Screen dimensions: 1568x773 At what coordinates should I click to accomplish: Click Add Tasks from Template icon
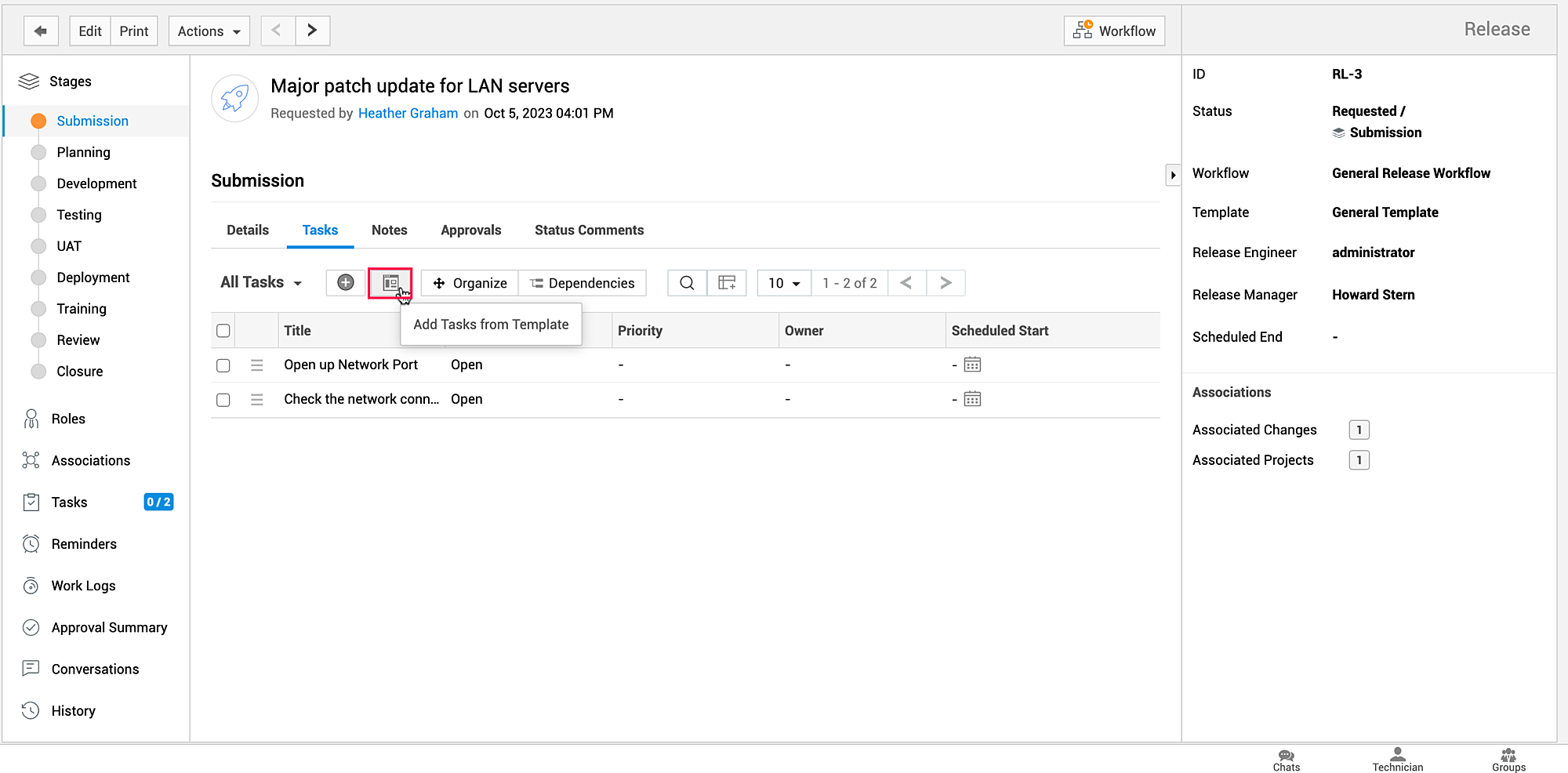point(390,283)
